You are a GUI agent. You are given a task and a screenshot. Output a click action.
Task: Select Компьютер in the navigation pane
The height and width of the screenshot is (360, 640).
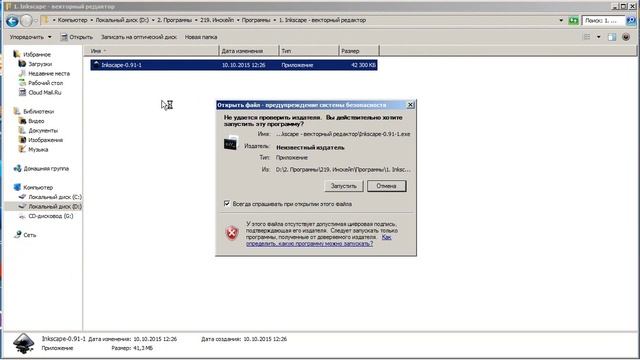coord(38,187)
